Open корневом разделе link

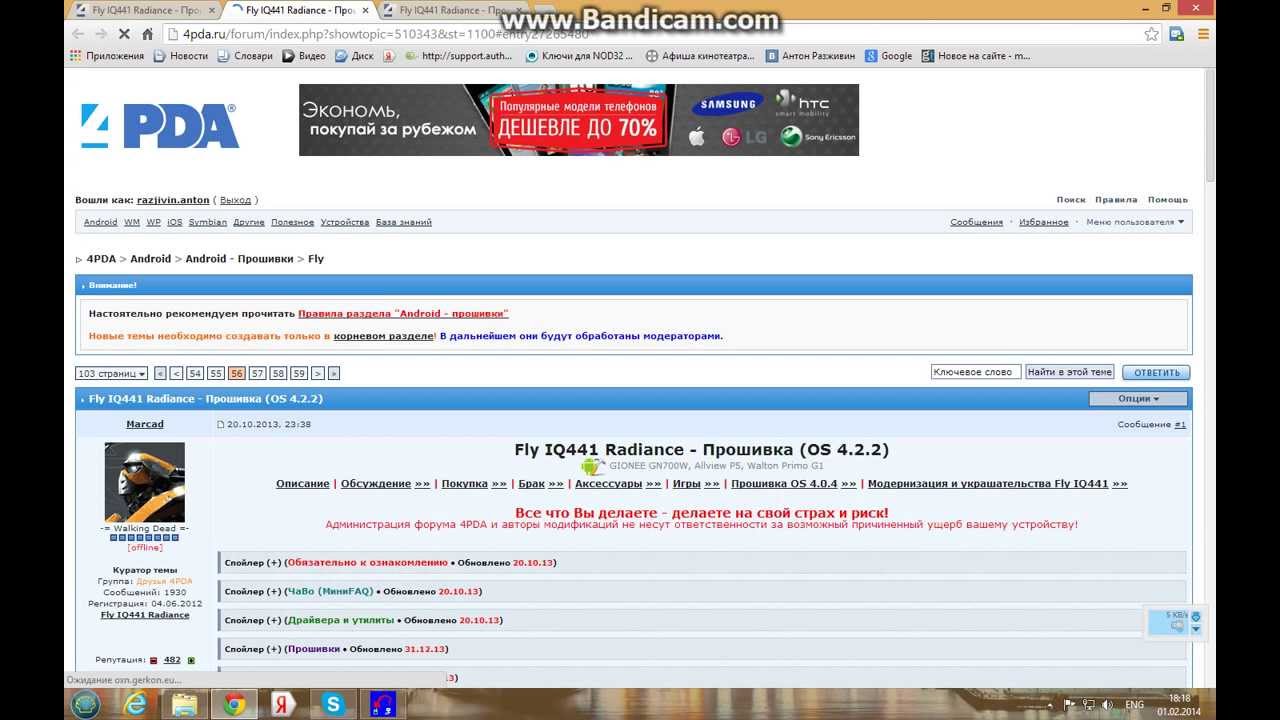pos(383,336)
